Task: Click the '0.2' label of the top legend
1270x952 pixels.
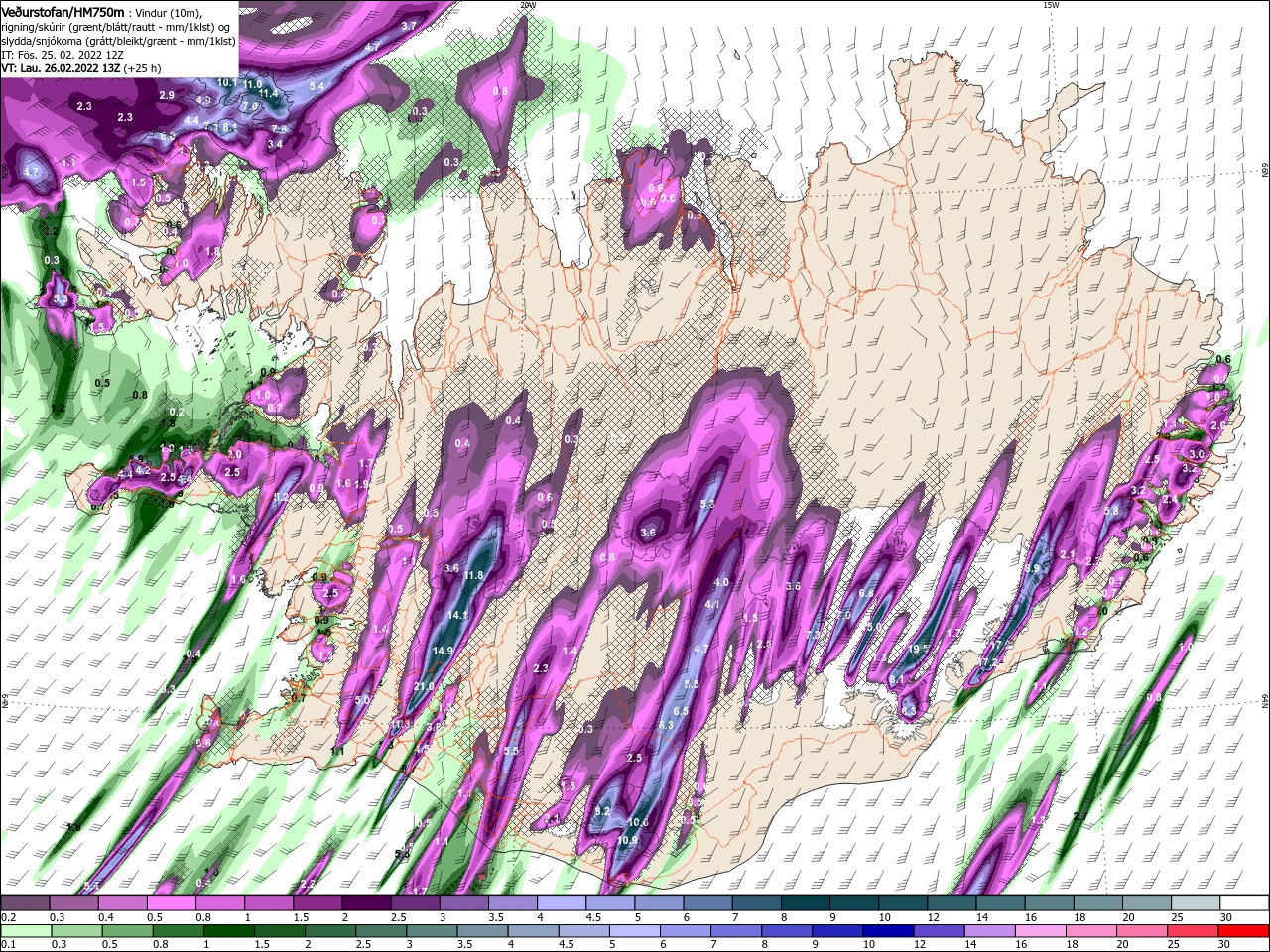Action: 7,918
